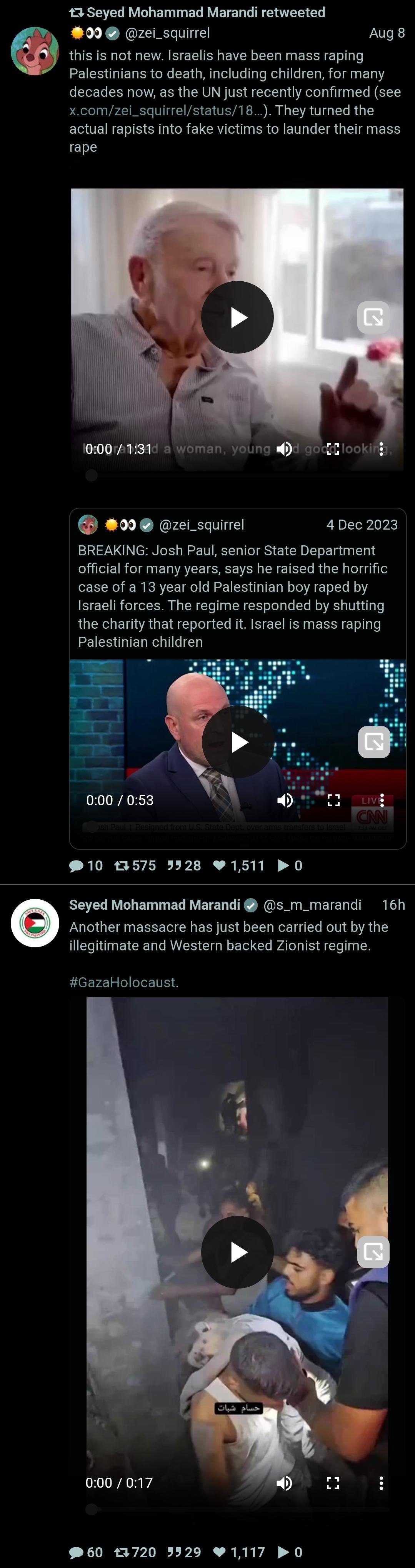Toggle sound on the 0:17 video

pos(284,1483)
